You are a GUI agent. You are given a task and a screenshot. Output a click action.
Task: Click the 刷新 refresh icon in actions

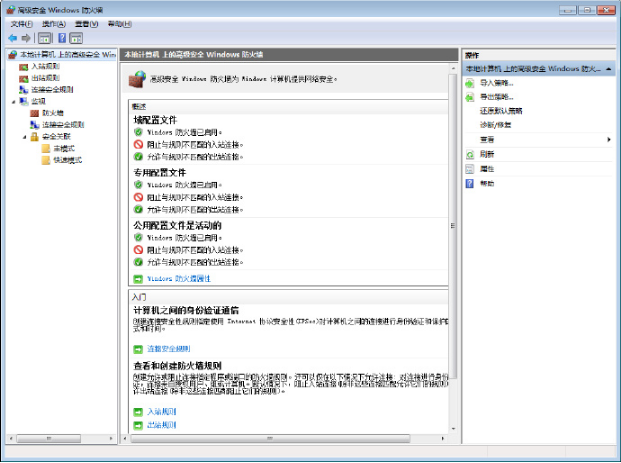470,154
